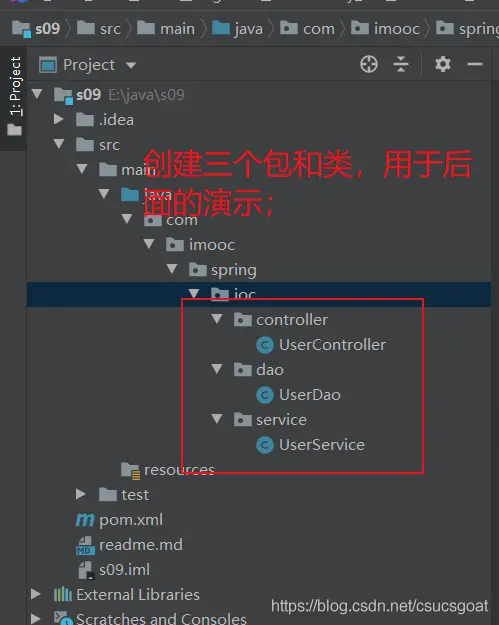Screen dimensions: 499x625
Task: Collapse the dao package arrow
Action: tap(217, 369)
